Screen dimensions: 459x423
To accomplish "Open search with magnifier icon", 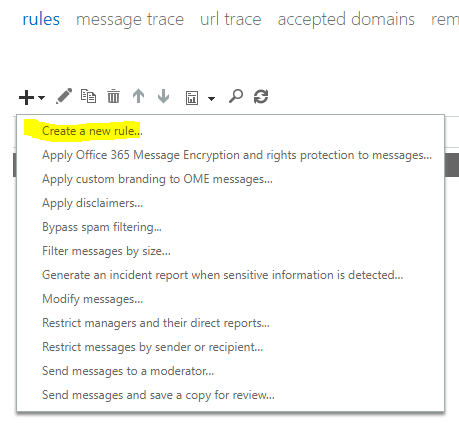I will 236,96.
